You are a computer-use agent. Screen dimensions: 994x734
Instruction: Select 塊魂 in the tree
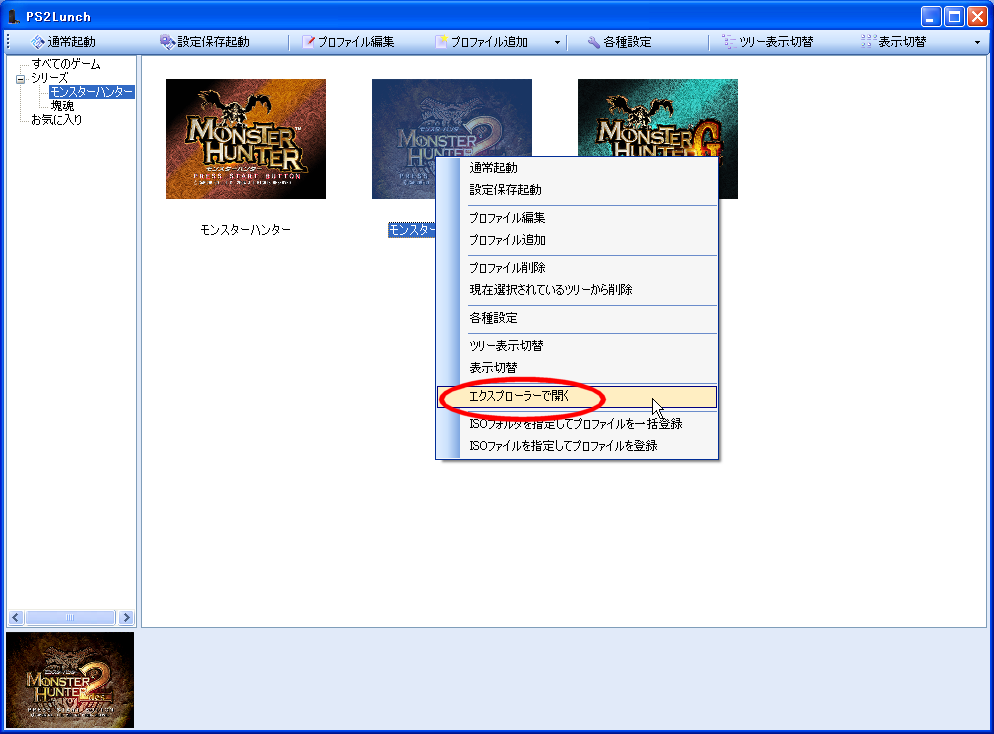62,106
